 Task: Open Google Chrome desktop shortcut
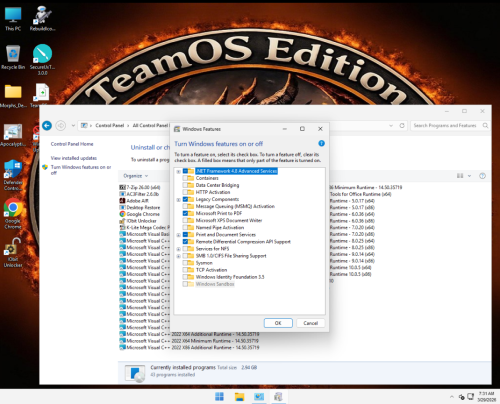click(x=13, y=213)
